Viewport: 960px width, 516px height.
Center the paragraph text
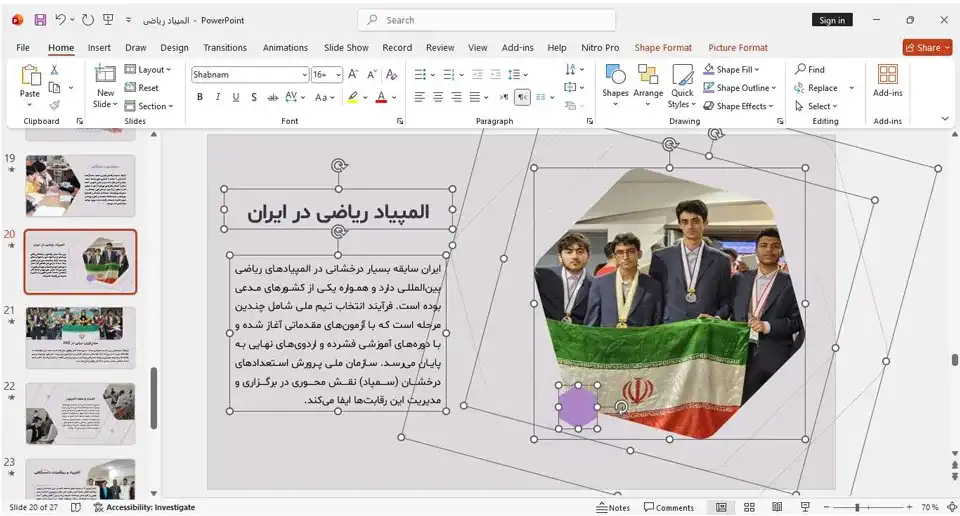[x=438, y=97]
